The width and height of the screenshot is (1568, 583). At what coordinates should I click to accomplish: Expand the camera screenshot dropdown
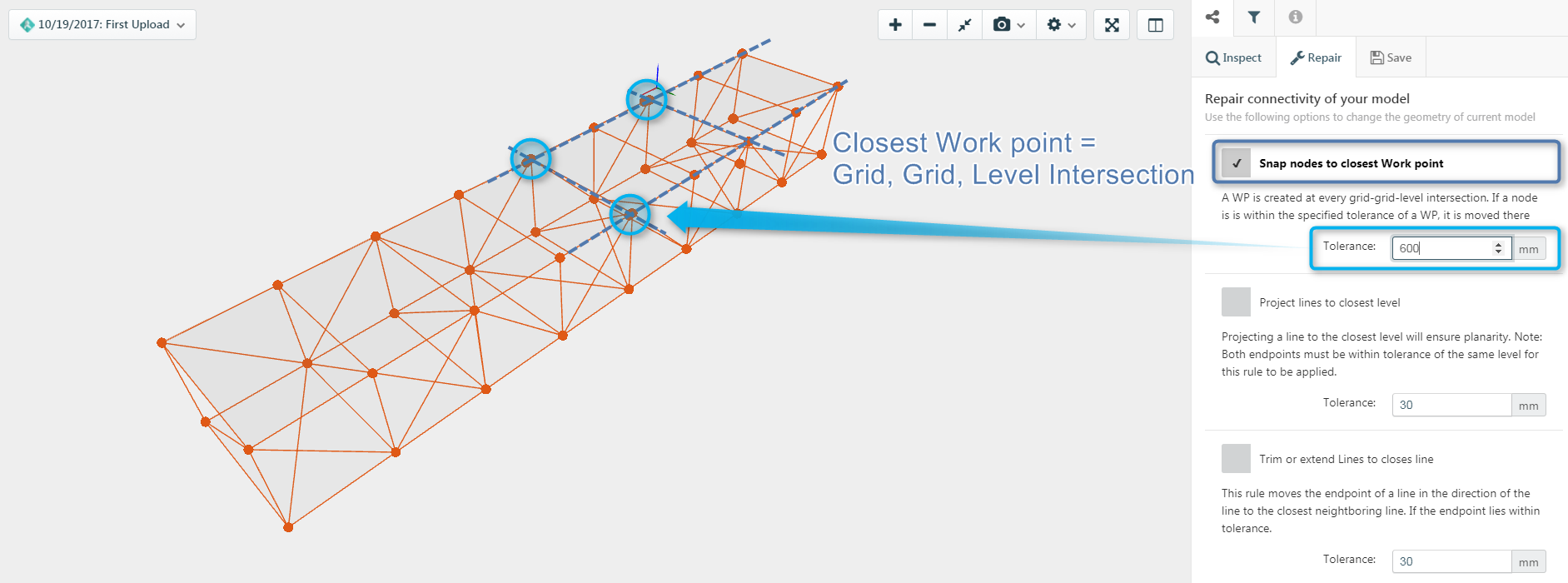(x=1008, y=25)
